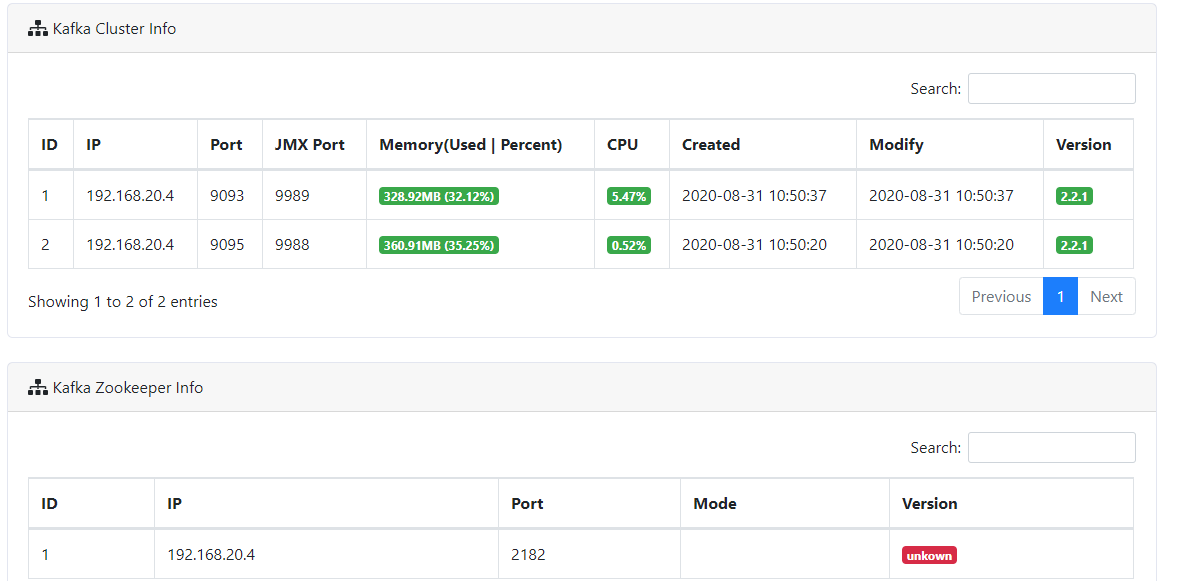The width and height of the screenshot is (1180, 581).
Task: Click the 2.2.1 version badge for broker 2
Action: coord(1074,245)
